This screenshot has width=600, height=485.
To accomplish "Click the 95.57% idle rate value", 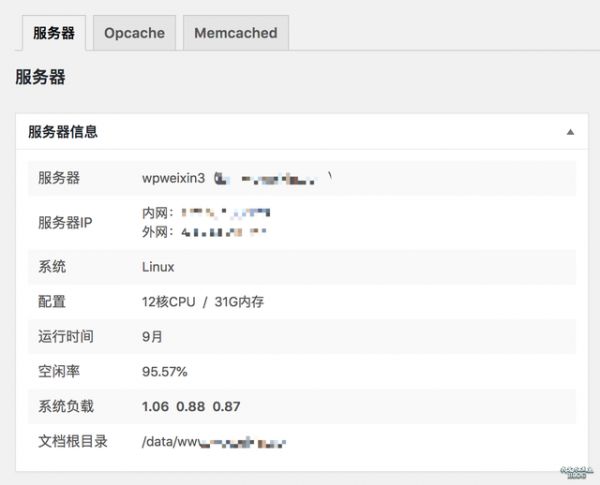I will point(164,372).
